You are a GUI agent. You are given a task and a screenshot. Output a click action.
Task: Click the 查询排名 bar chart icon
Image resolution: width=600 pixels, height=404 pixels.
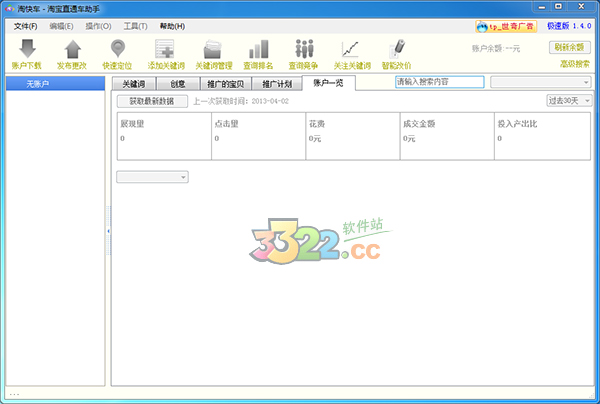(259, 49)
